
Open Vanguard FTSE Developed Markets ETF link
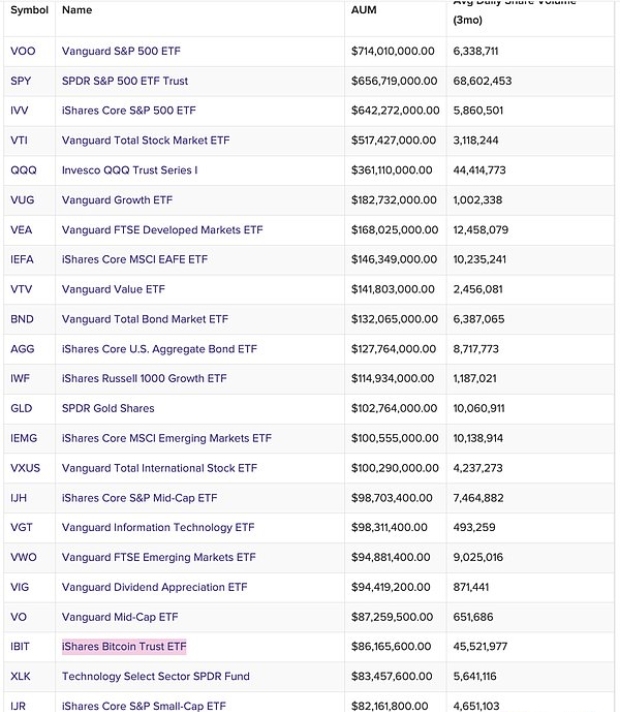pyautogui.click(x=162, y=230)
